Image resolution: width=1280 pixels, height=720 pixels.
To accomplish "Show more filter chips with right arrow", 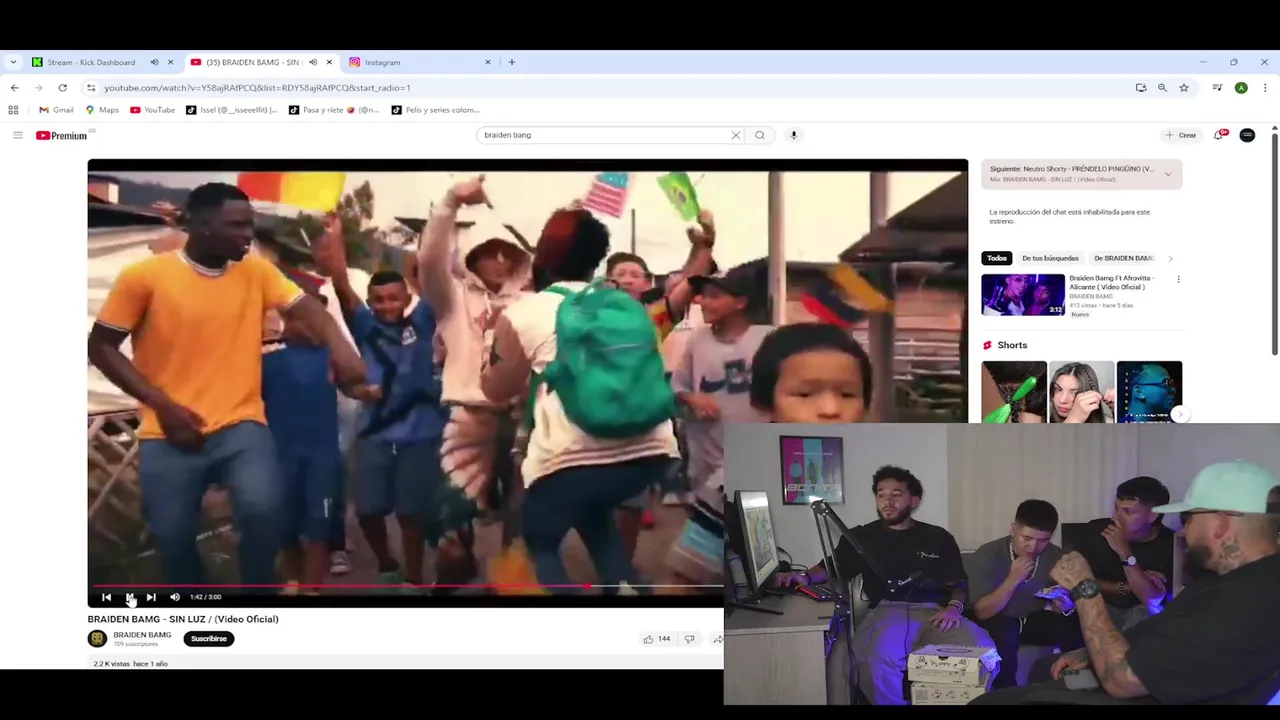I will tap(1171, 258).
